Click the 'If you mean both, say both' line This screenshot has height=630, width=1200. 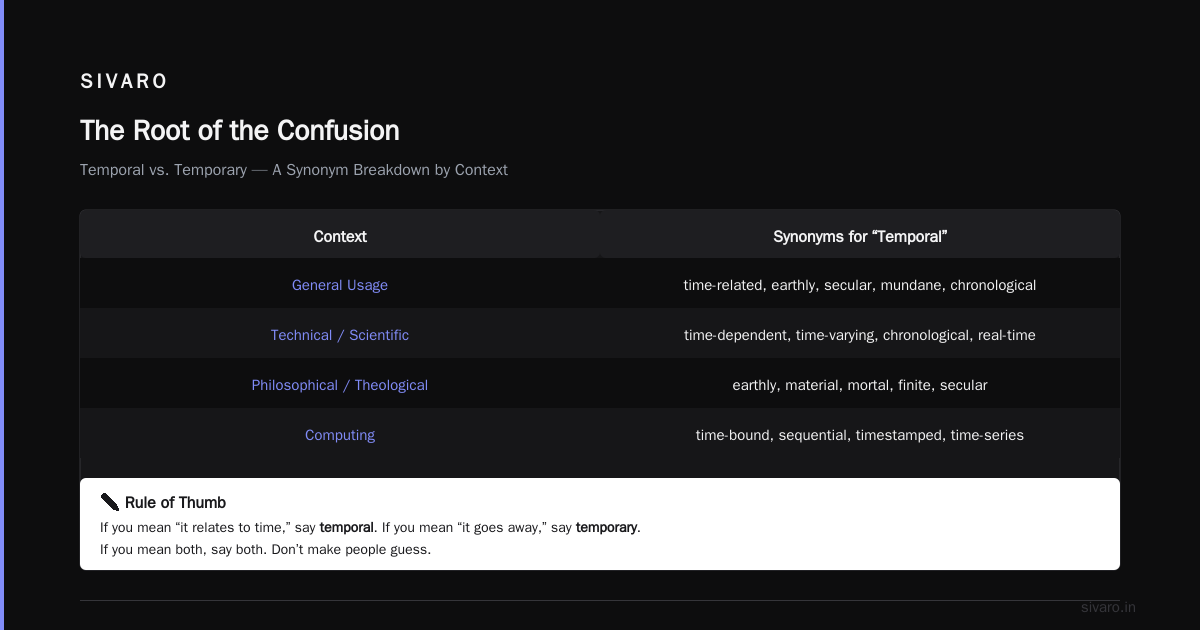coord(265,549)
